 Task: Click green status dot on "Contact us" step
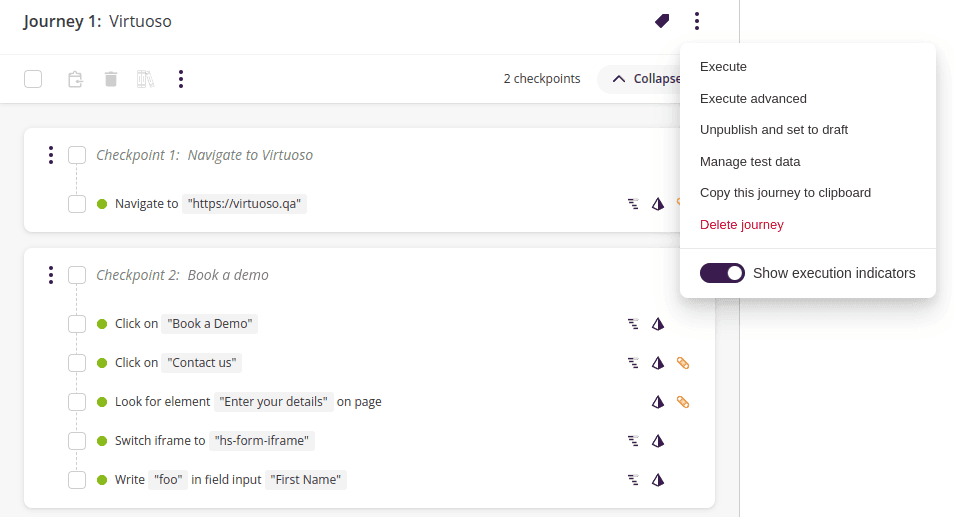tap(102, 363)
